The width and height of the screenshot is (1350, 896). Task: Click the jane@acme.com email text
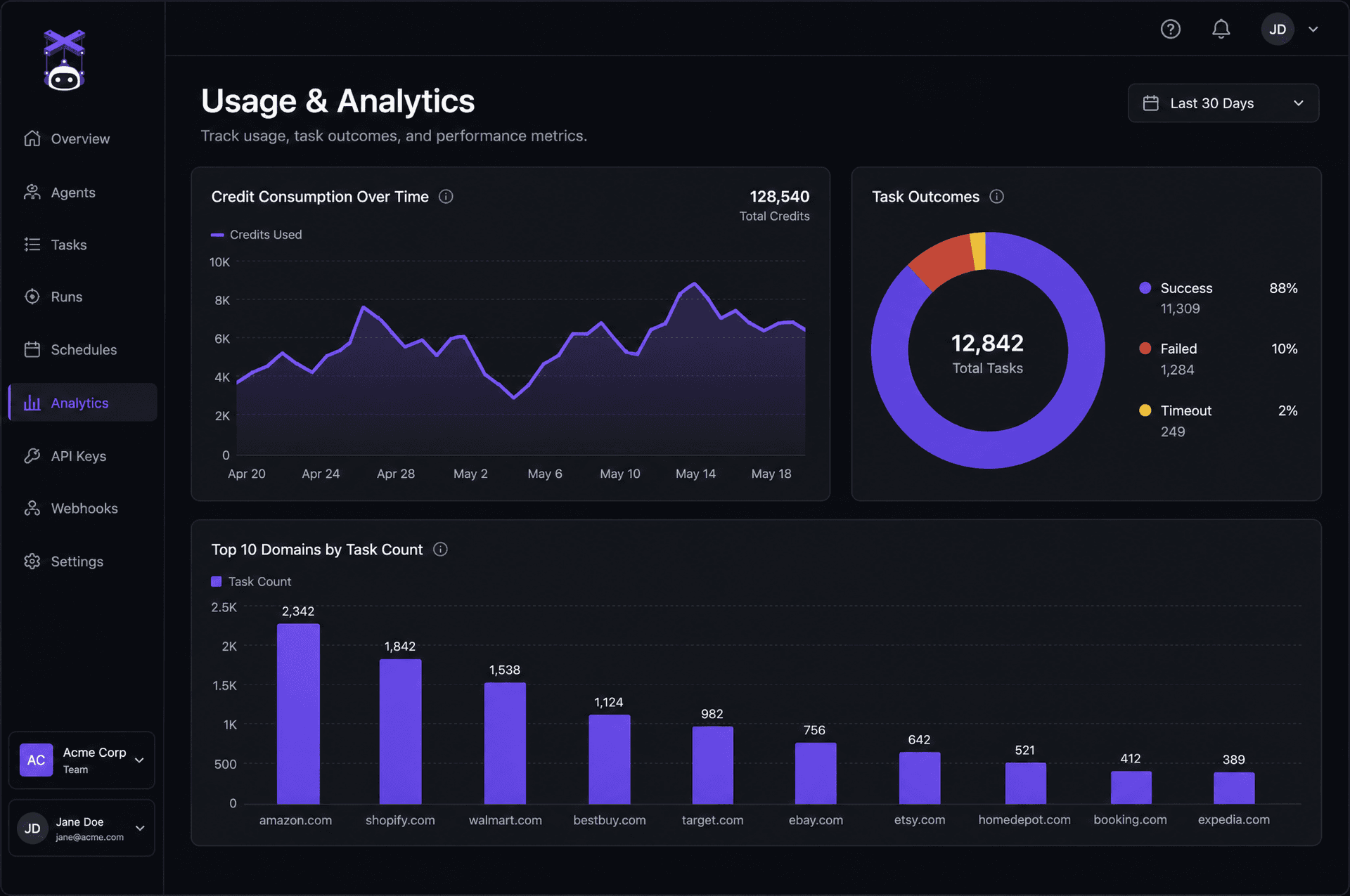tap(89, 837)
